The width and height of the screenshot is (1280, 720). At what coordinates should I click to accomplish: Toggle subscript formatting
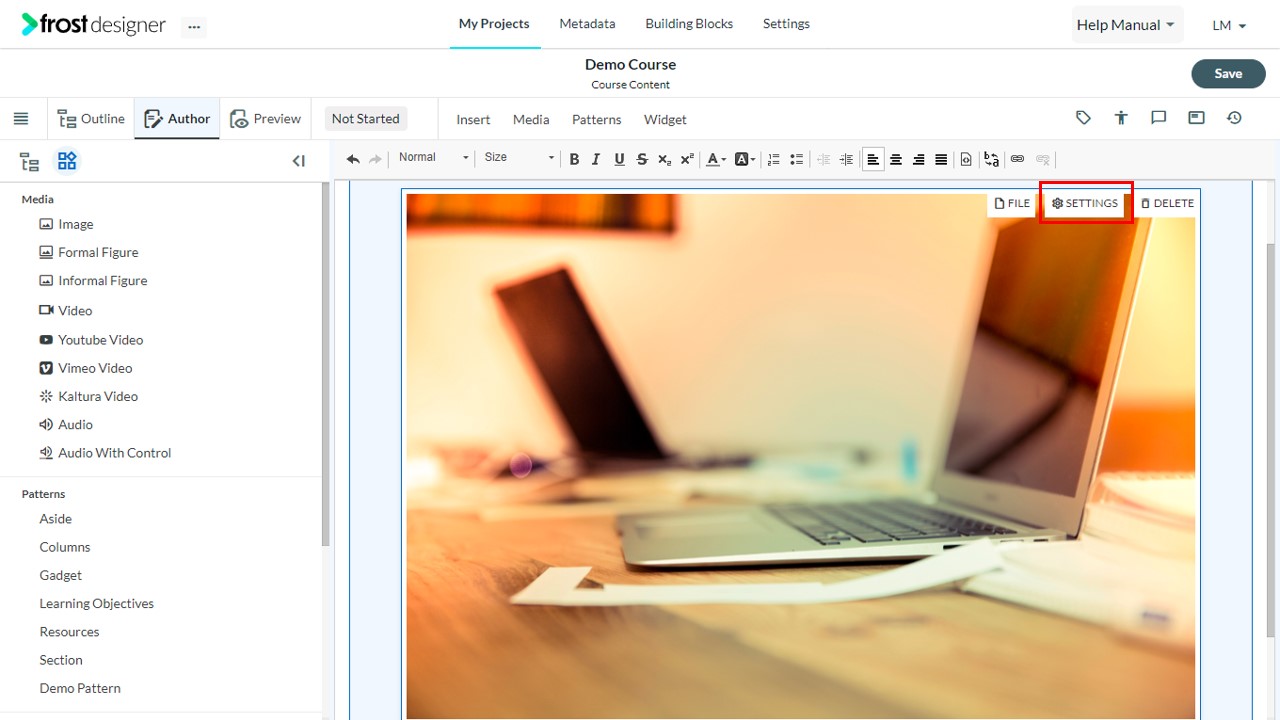[665, 159]
